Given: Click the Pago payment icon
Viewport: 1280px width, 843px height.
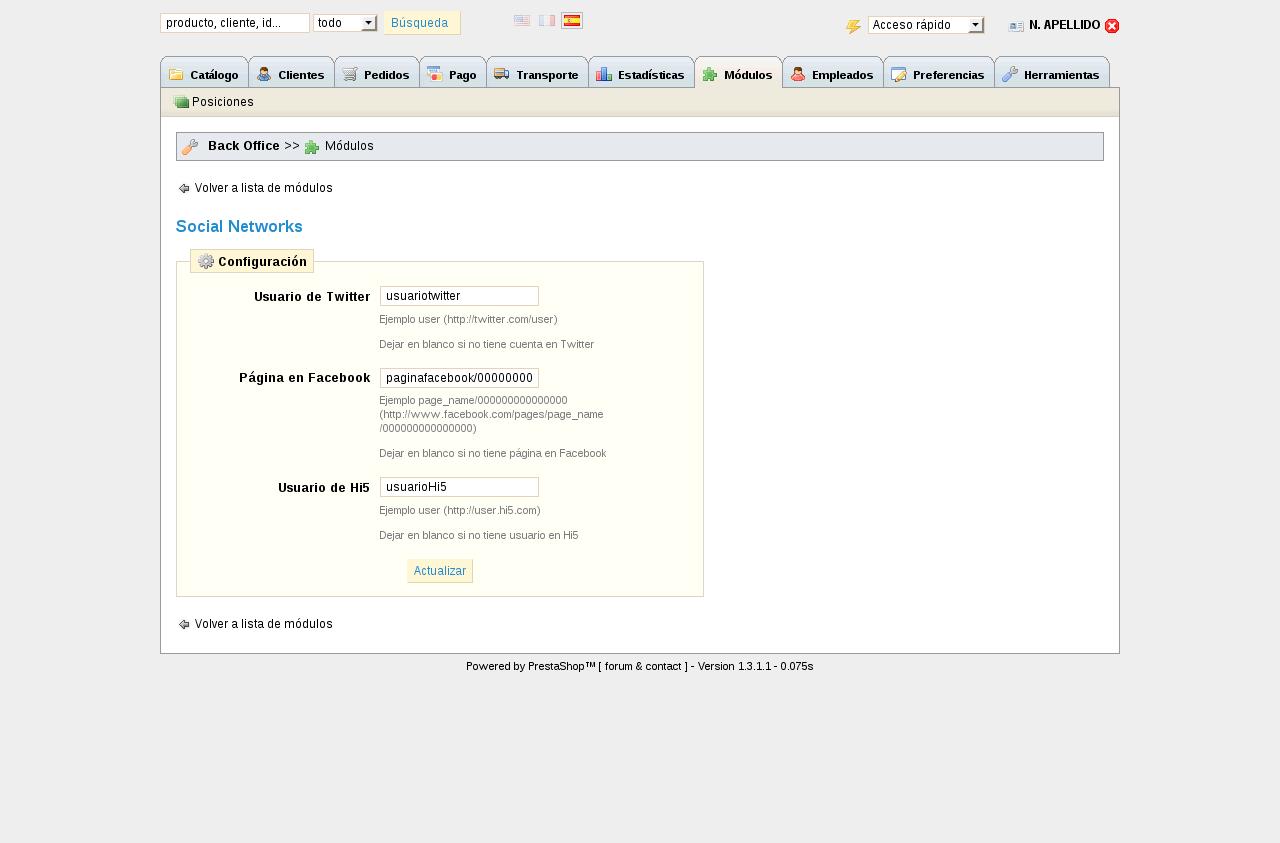Looking at the screenshot, I should [434, 74].
